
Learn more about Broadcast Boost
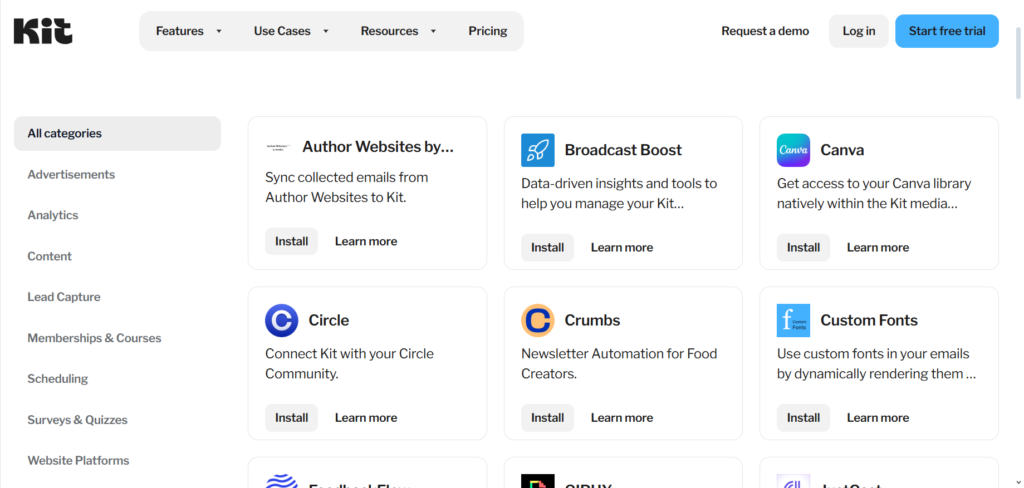tap(622, 247)
